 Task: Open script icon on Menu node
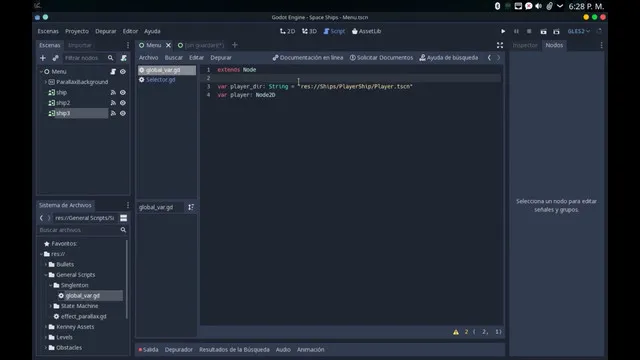113,71
